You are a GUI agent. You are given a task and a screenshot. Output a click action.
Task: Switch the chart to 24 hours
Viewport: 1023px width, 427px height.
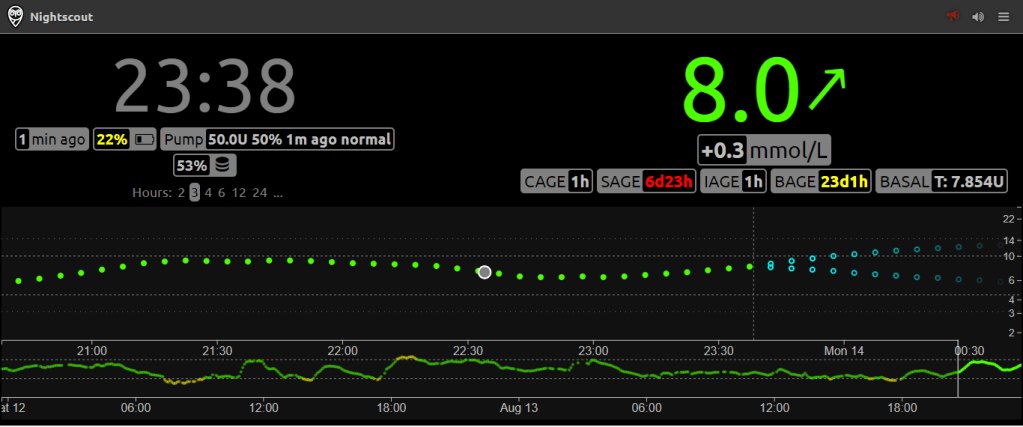260,192
